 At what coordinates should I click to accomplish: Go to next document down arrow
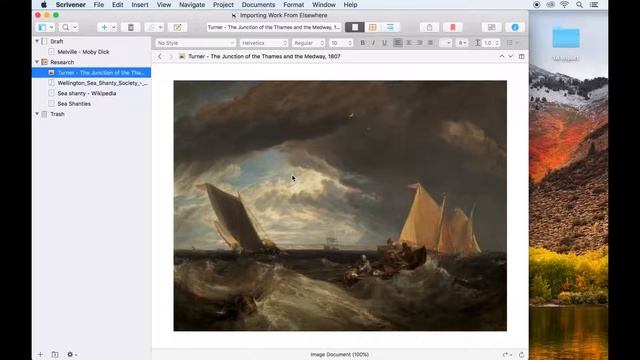click(x=511, y=56)
